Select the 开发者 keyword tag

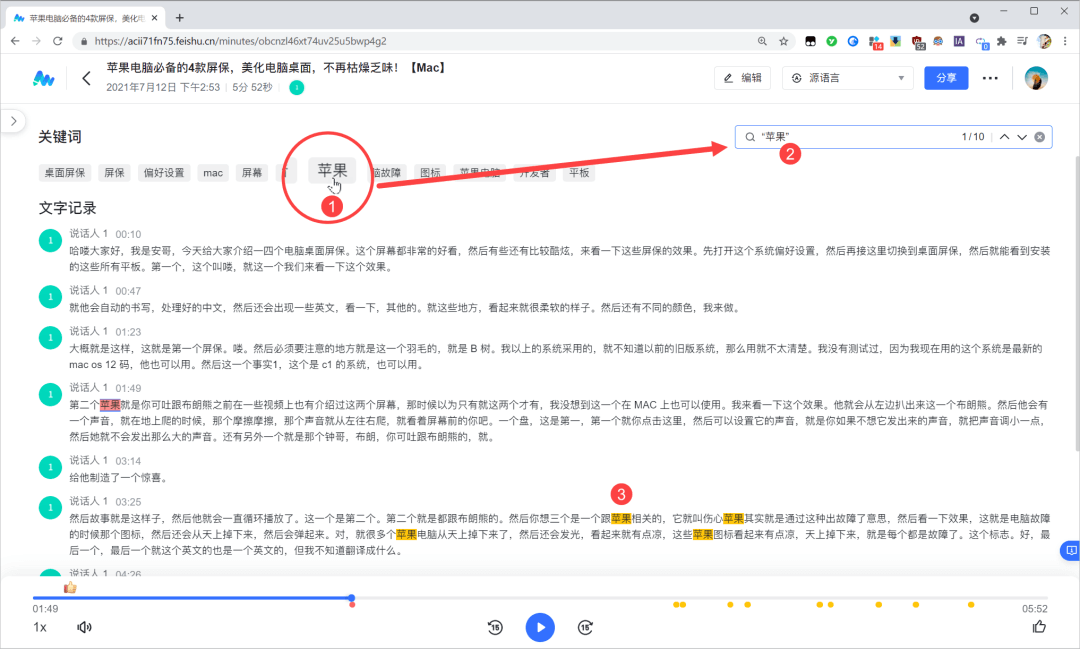coord(534,172)
